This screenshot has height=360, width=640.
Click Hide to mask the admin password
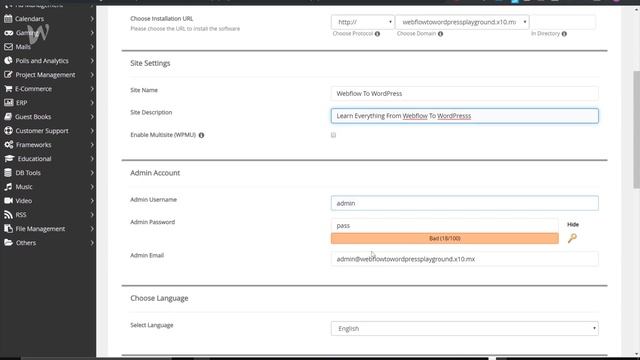click(573, 224)
